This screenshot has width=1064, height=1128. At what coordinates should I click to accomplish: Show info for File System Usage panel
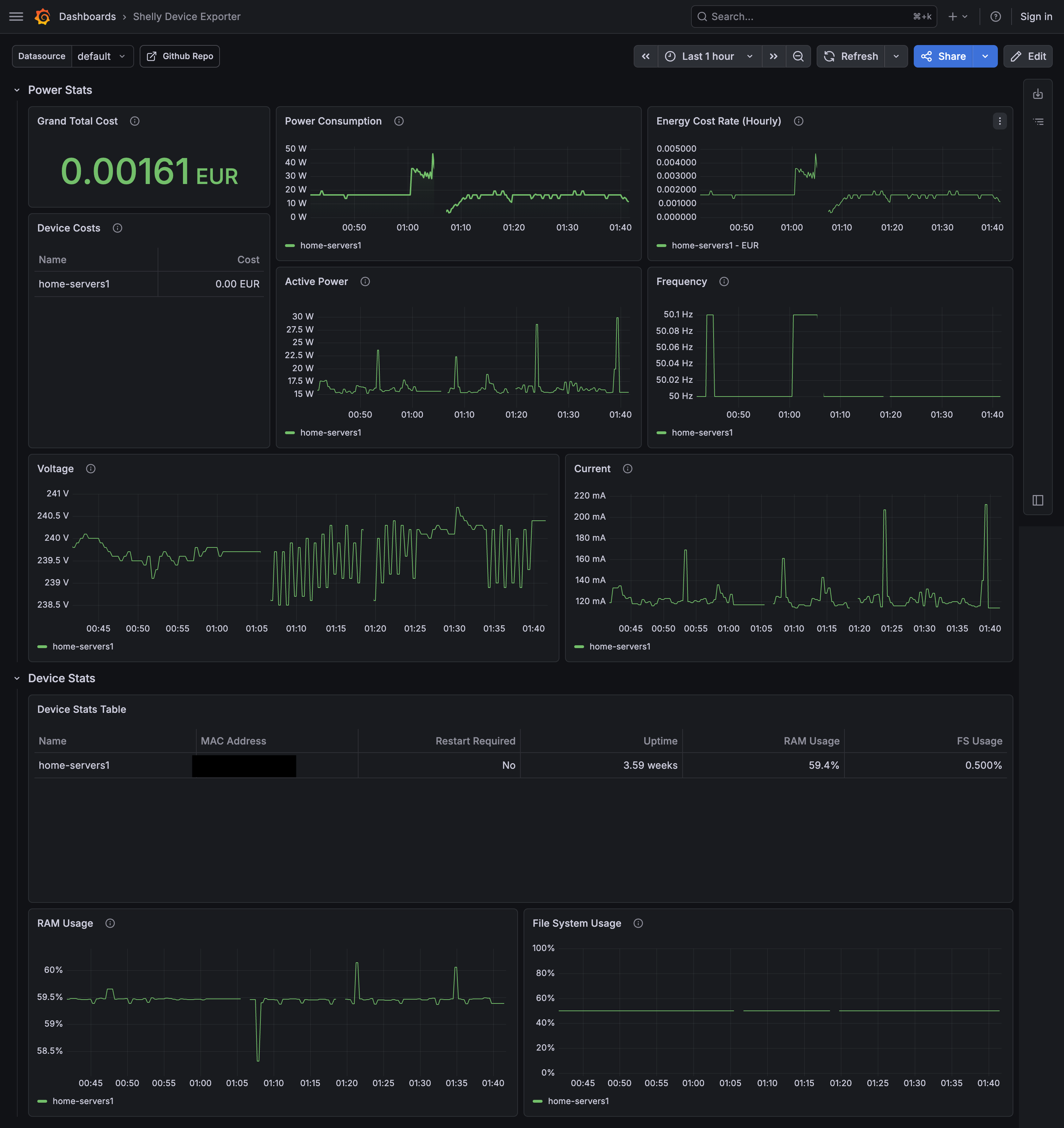pos(638,923)
